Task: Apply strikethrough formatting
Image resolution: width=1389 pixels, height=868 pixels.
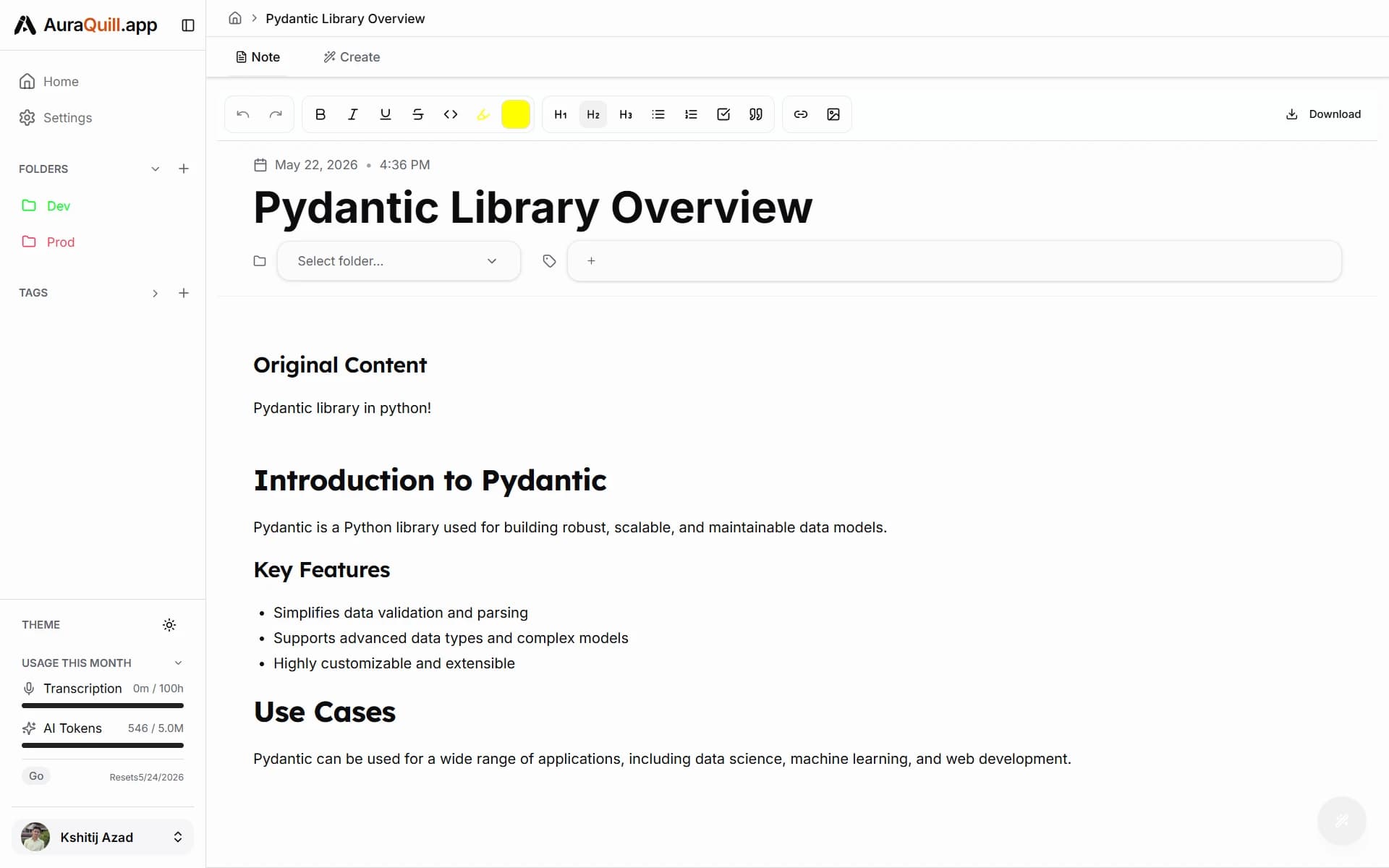Action: pos(418,114)
